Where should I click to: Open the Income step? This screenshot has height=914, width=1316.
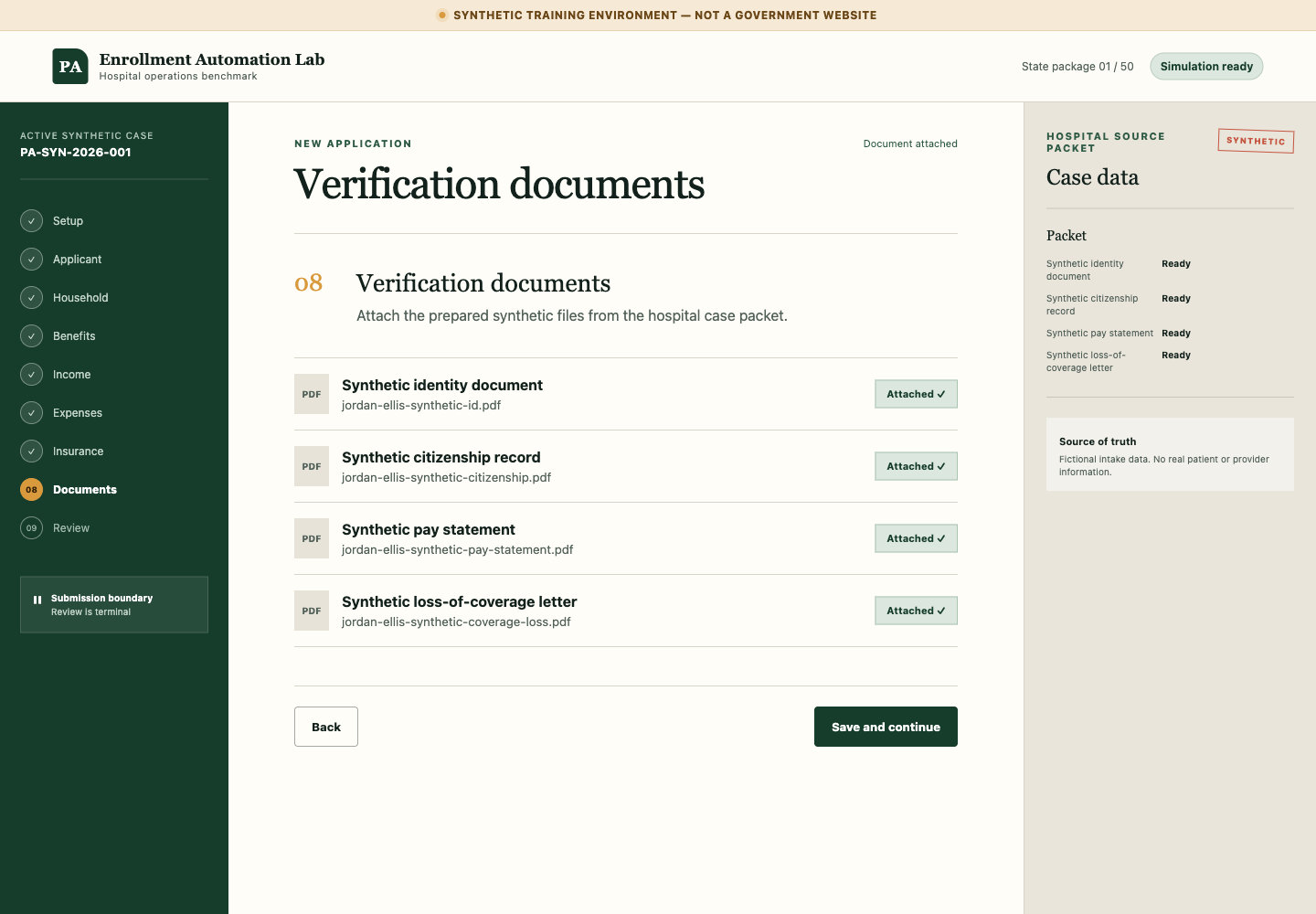point(71,375)
